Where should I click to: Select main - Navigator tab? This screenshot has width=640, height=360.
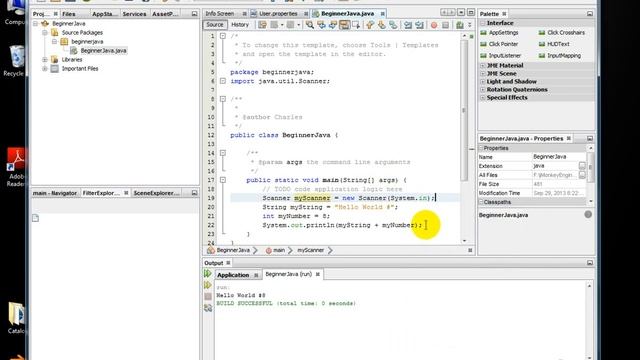click(x=55, y=193)
